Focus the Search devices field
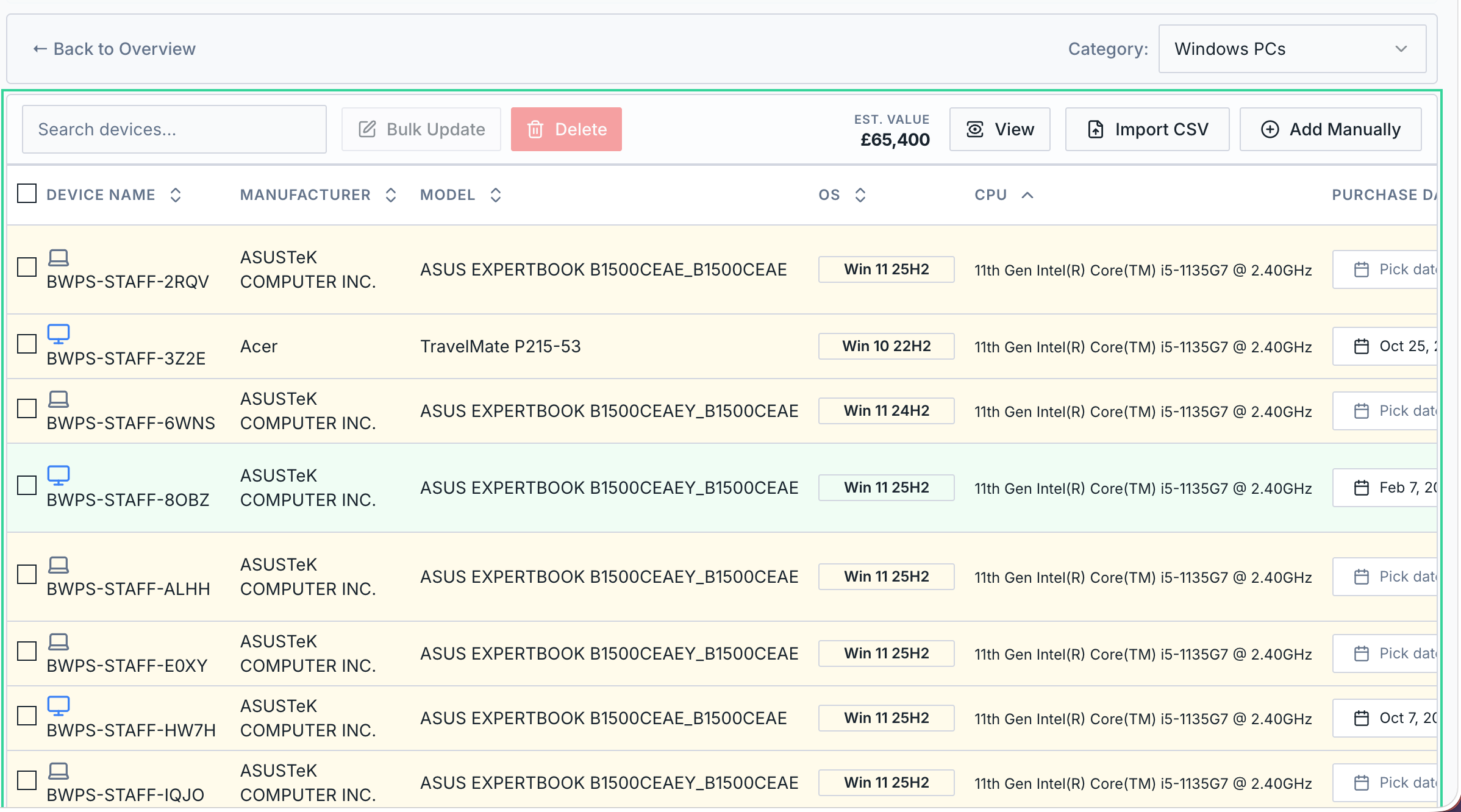This screenshot has height=812, width=1461. [x=174, y=129]
